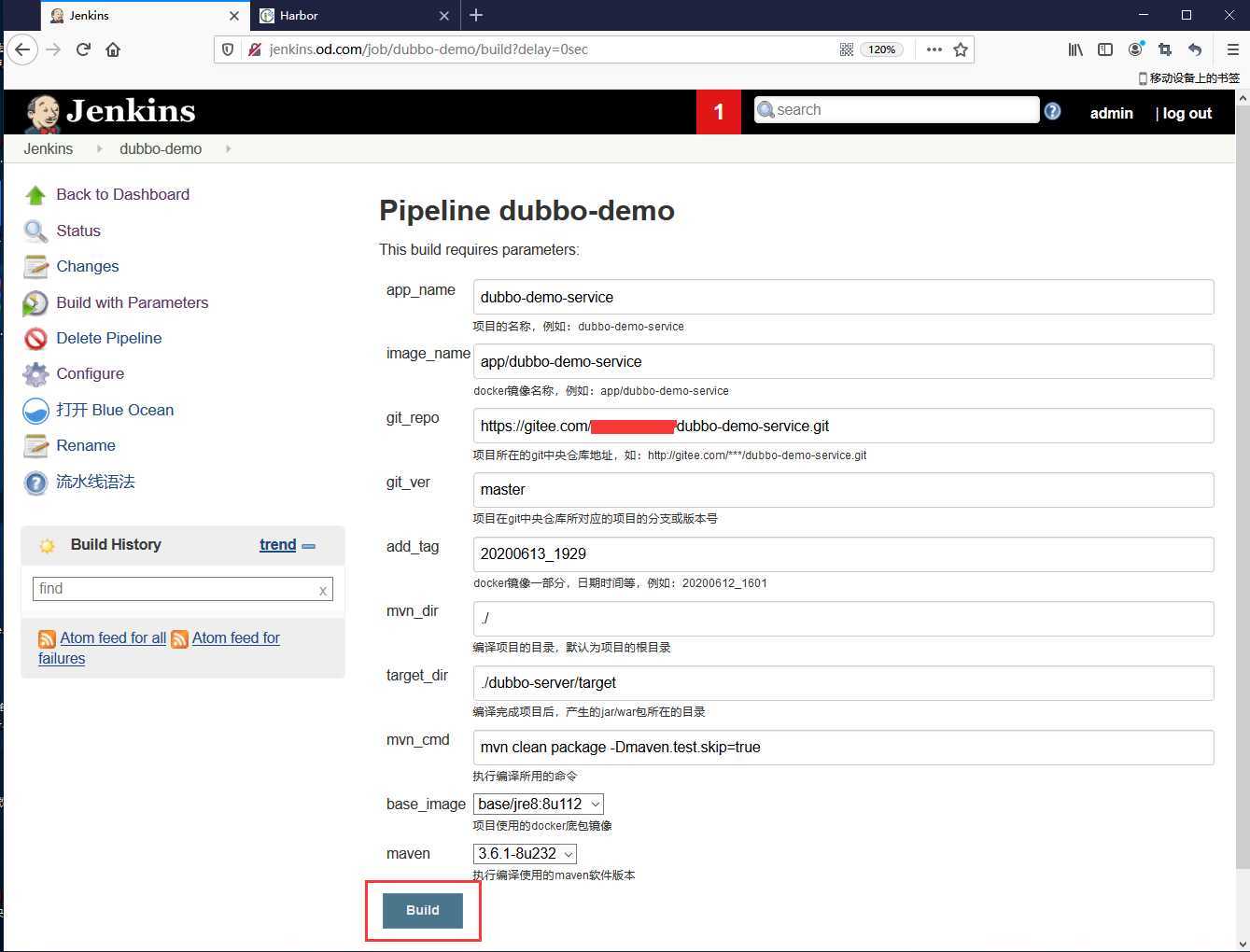Close the Harbor tab
Screen dimensions: 1250x952
click(444, 15)
